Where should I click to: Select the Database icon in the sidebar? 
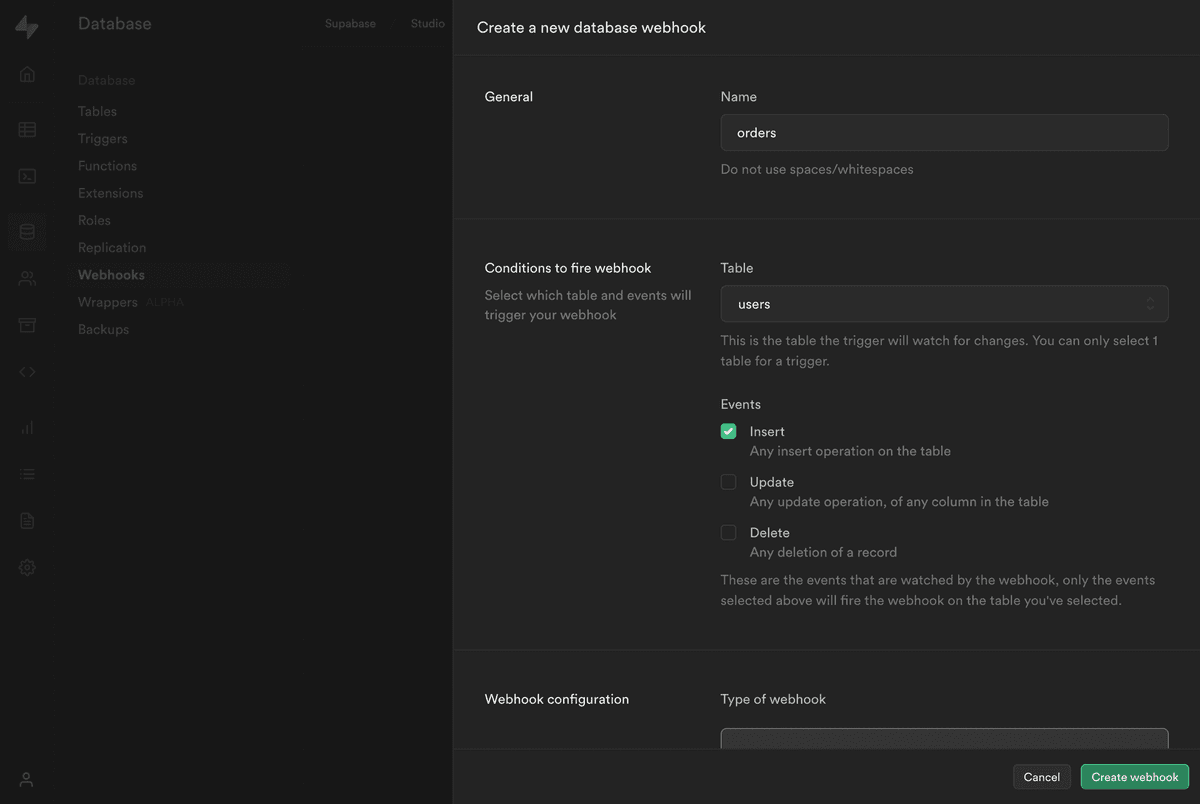26,231
